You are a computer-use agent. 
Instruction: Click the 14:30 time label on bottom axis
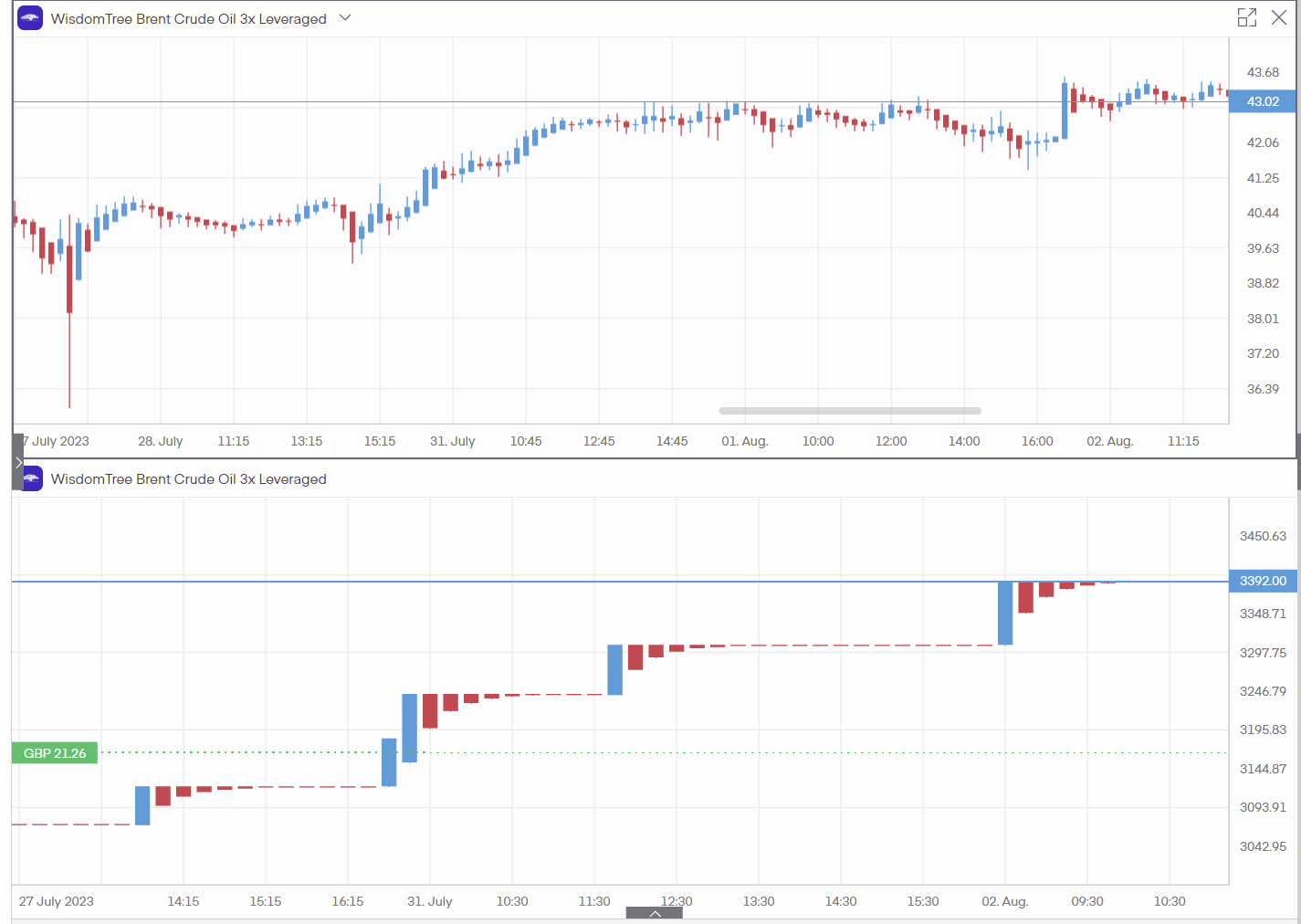coord(841,901)
